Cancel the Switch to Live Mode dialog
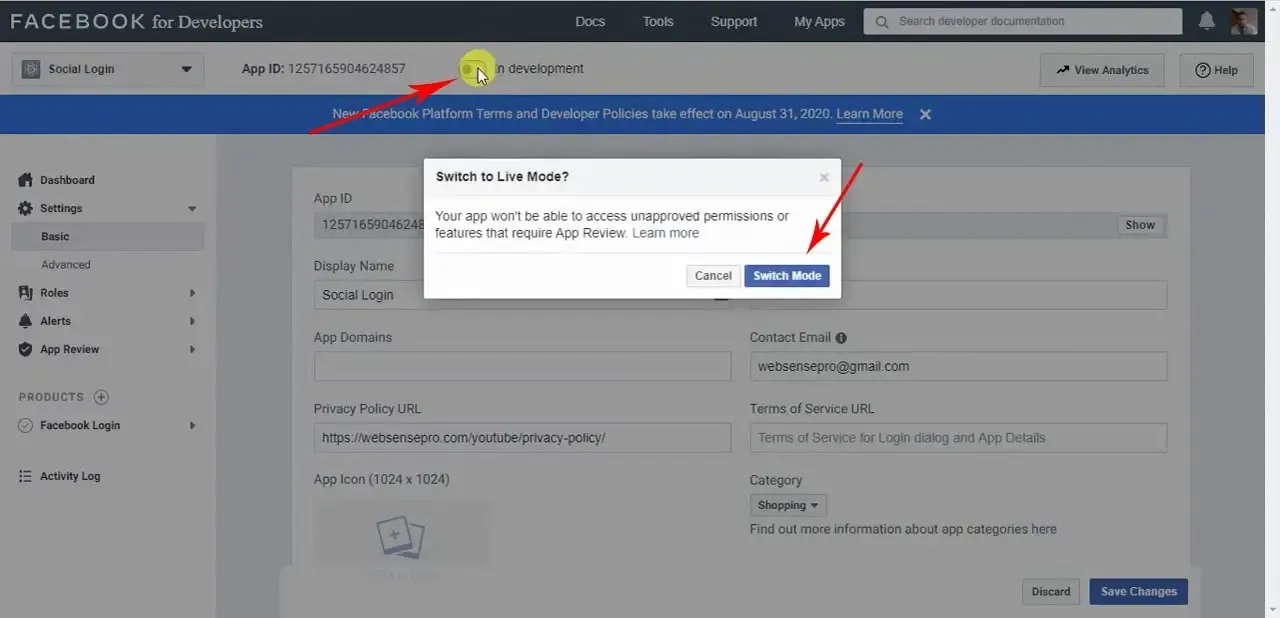 click(x=713, y=276)
